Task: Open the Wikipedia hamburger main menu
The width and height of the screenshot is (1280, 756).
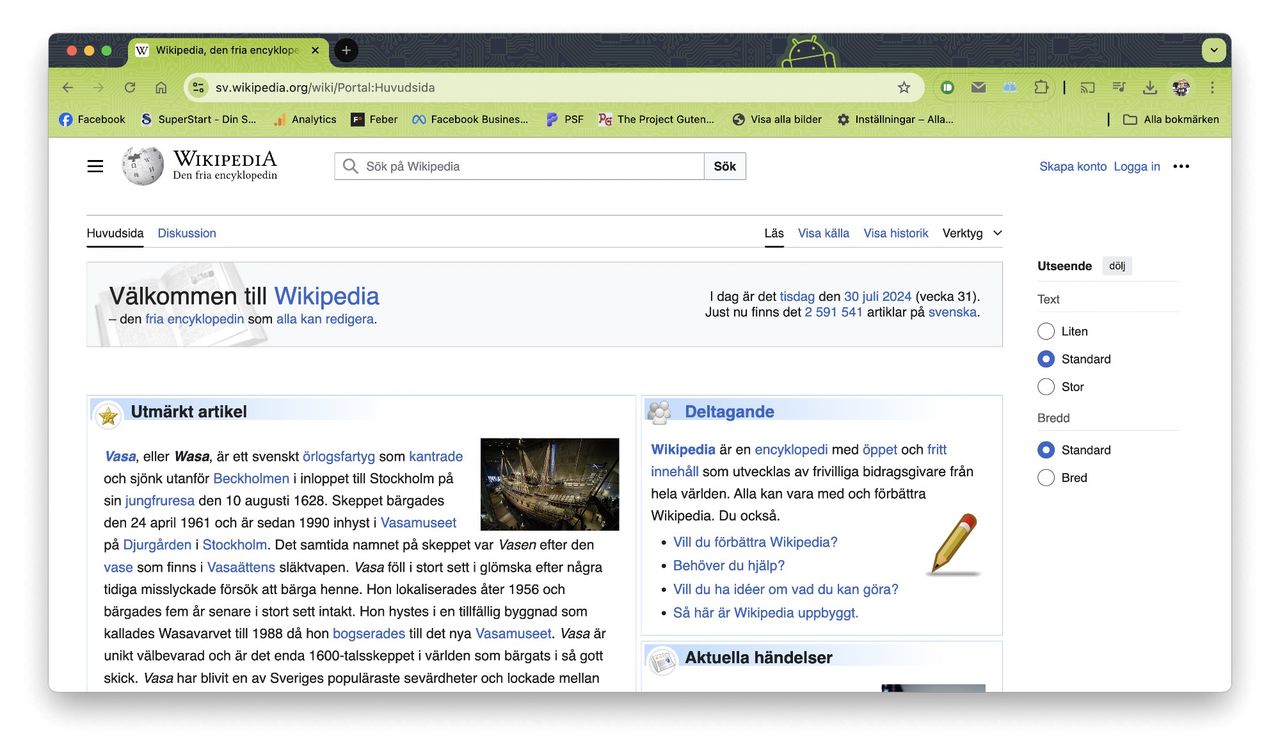Action: [x=95, y=166]
